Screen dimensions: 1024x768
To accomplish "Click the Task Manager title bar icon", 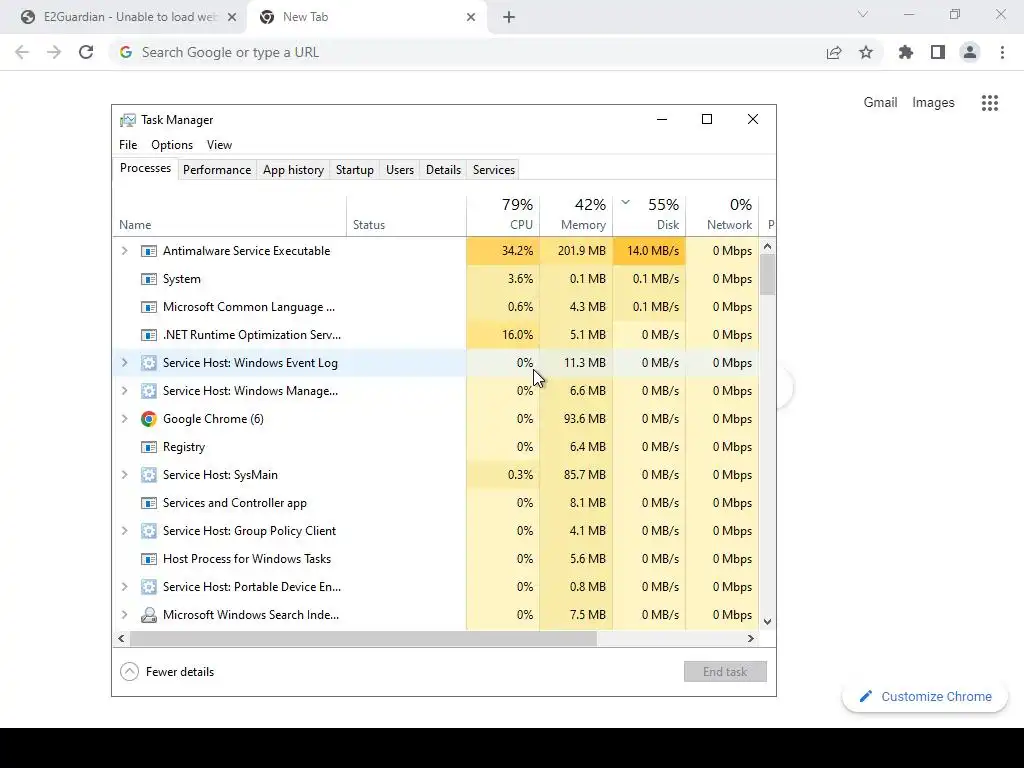I will pyautogui.click(x=128, y=120).
